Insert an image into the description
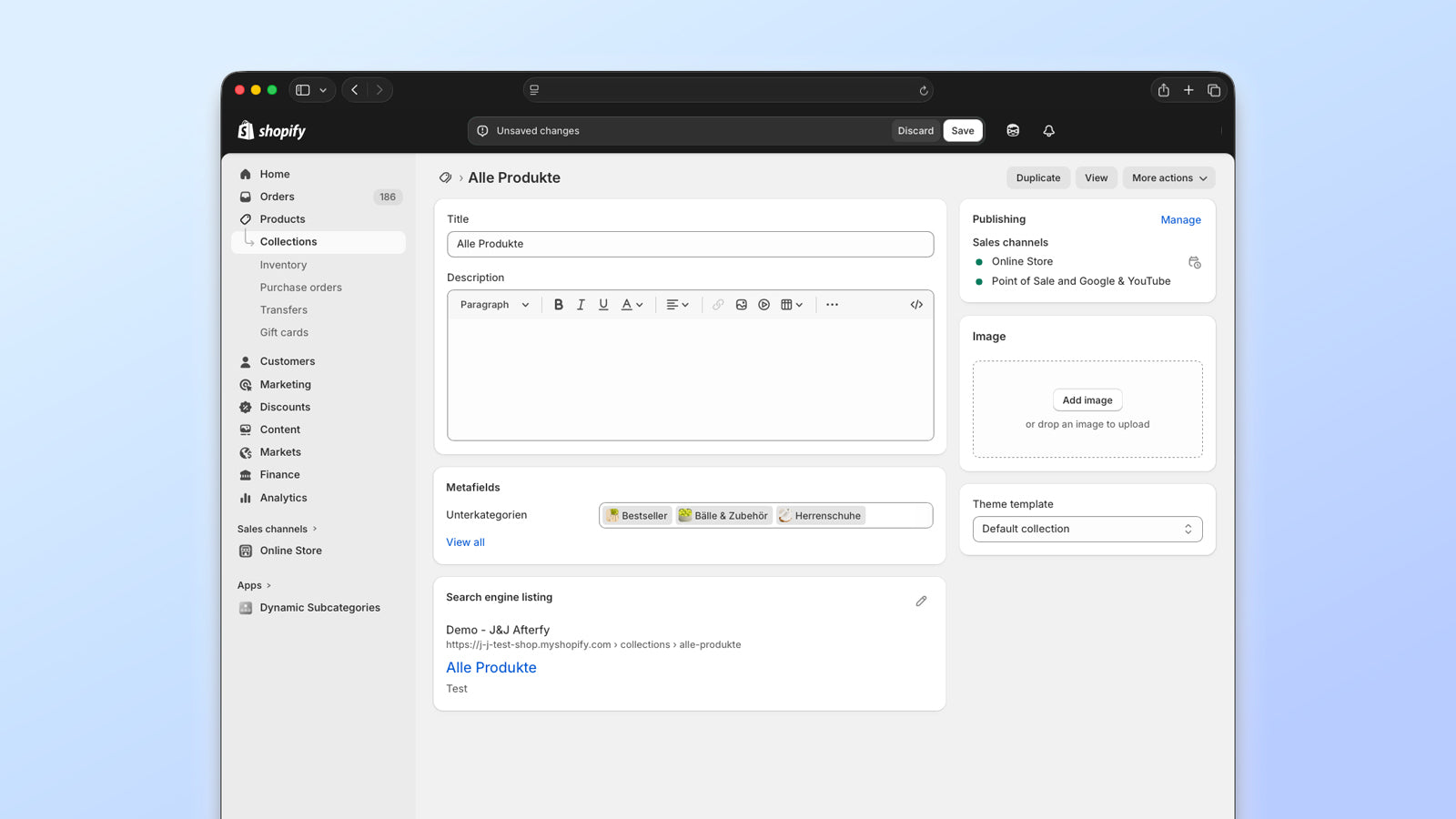 point(741,304)
